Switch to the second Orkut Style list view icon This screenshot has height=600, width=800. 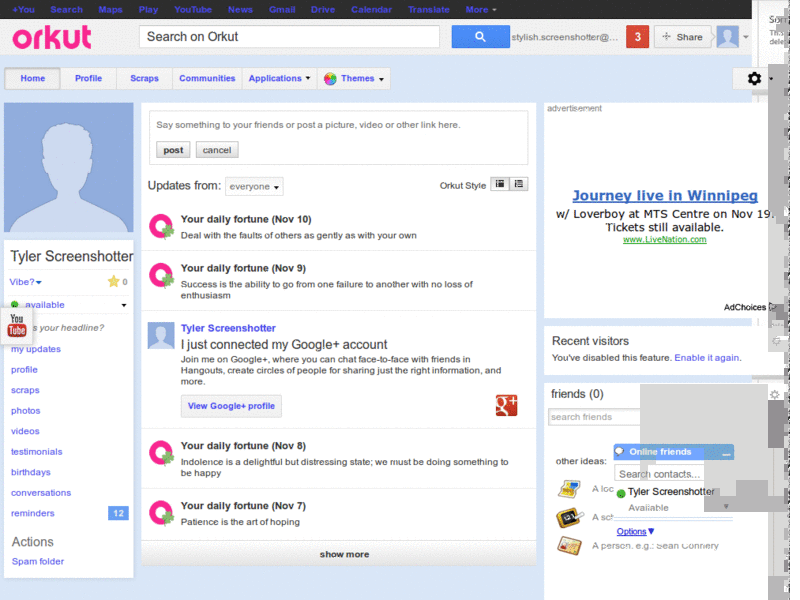(519, 184)
